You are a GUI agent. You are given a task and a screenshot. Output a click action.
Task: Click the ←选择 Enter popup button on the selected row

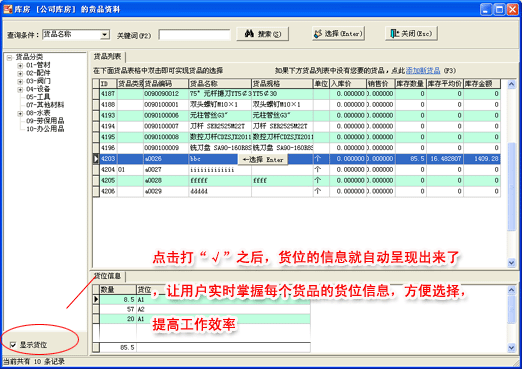pos(263,159)
